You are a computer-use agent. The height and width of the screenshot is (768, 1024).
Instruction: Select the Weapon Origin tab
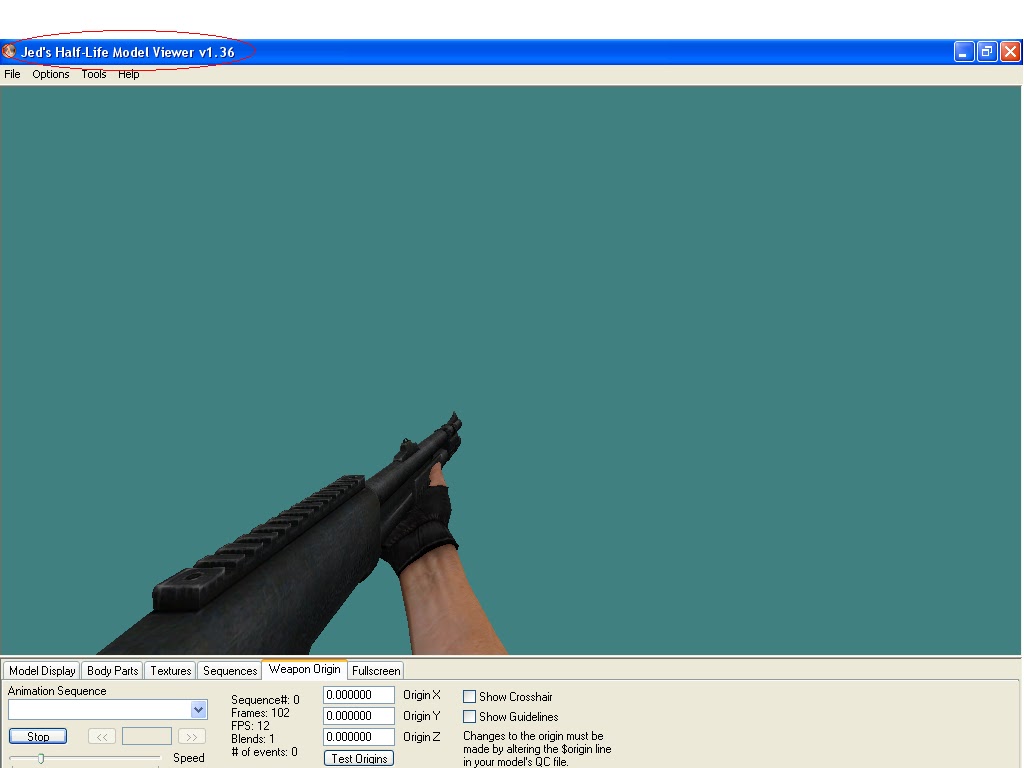point(304,669)
